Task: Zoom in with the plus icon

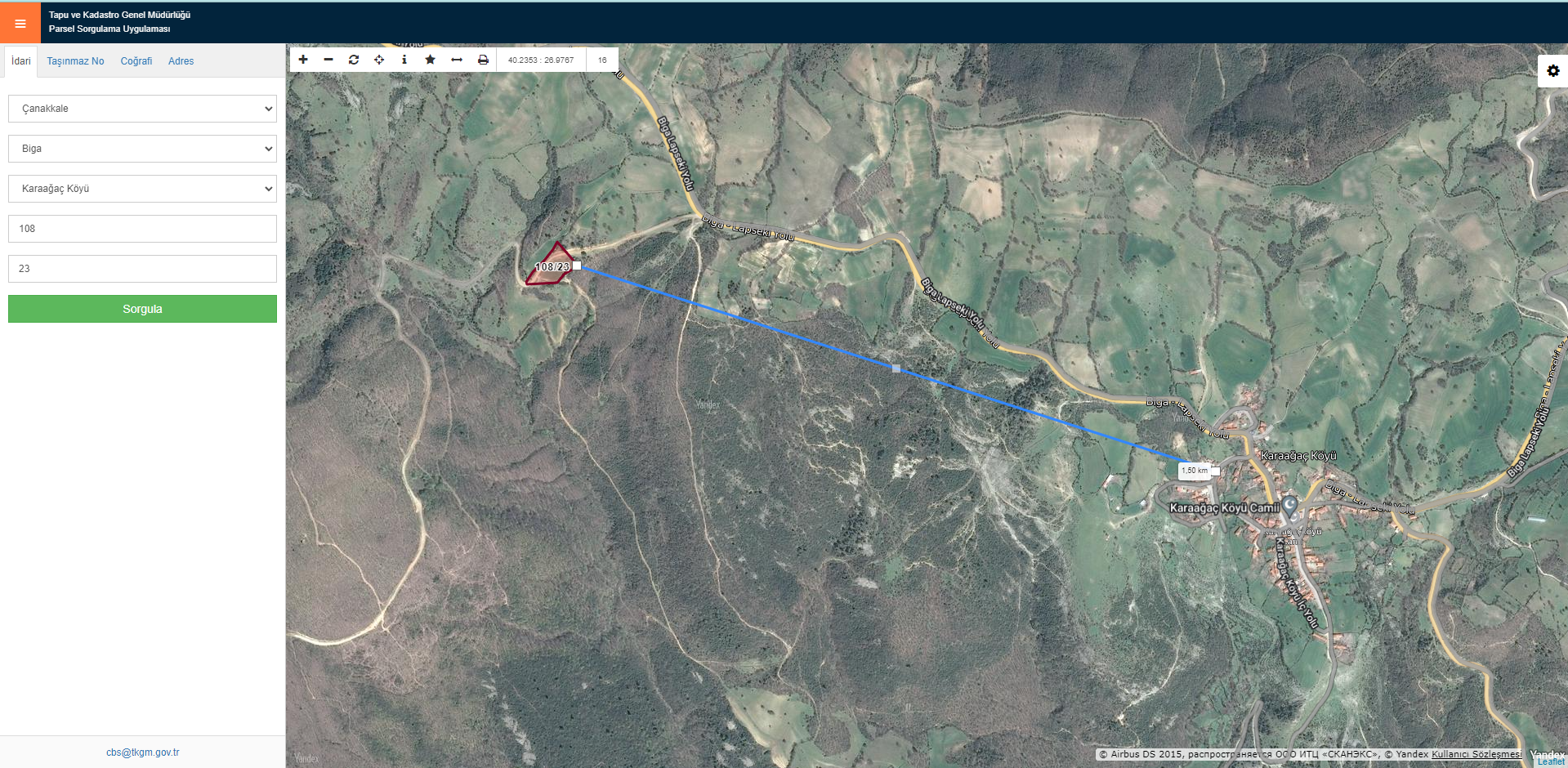Action: [x=303, y=60]
